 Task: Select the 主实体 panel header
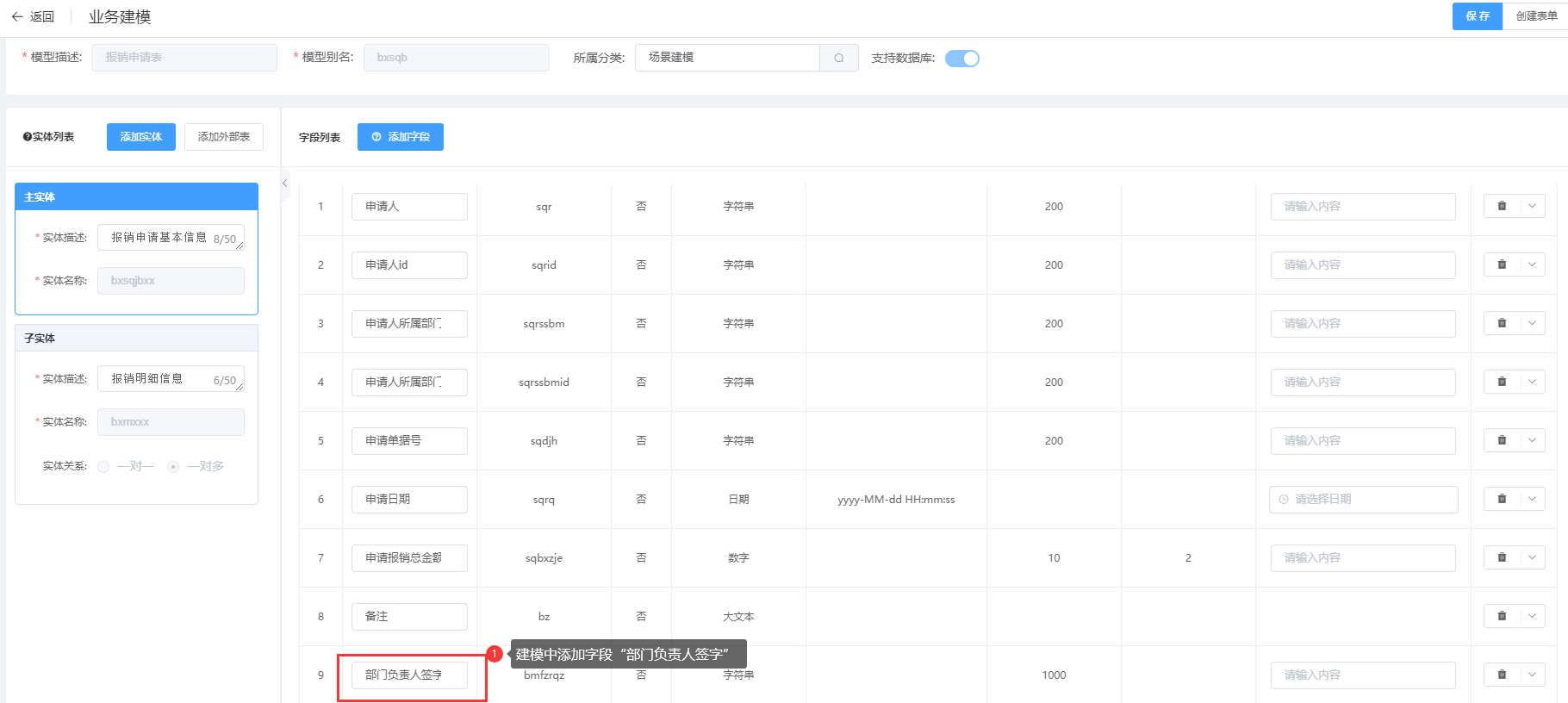[x=136, y=196]
